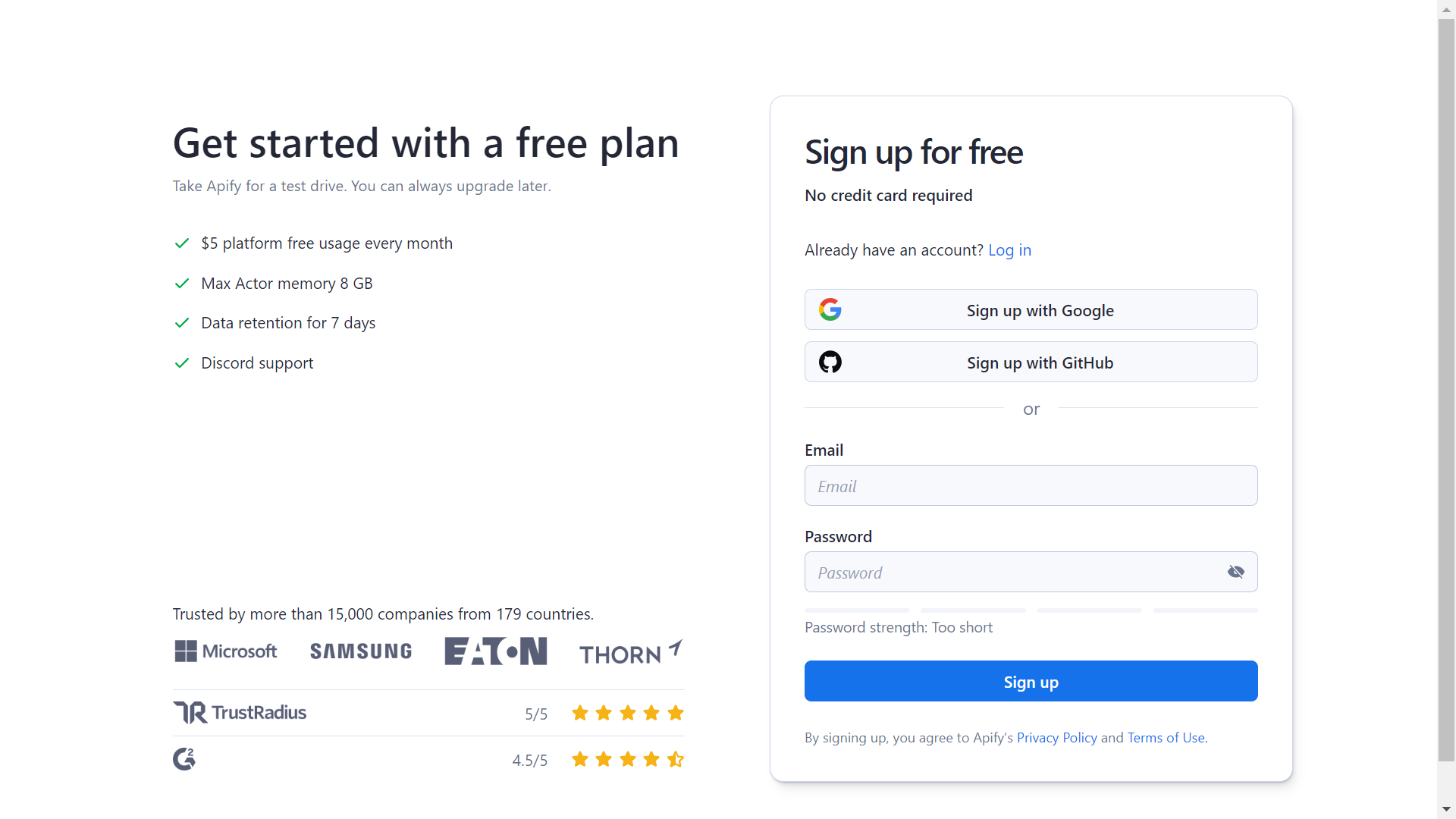Open the Privacy Policy link
1456x819 pixels.
[1056, 738]
